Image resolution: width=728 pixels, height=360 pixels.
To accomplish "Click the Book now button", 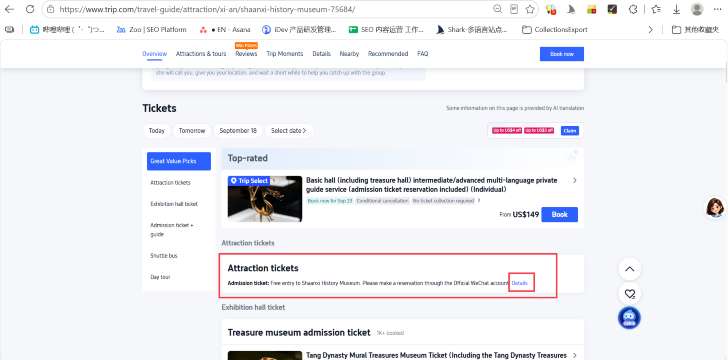I will (562, 54).
